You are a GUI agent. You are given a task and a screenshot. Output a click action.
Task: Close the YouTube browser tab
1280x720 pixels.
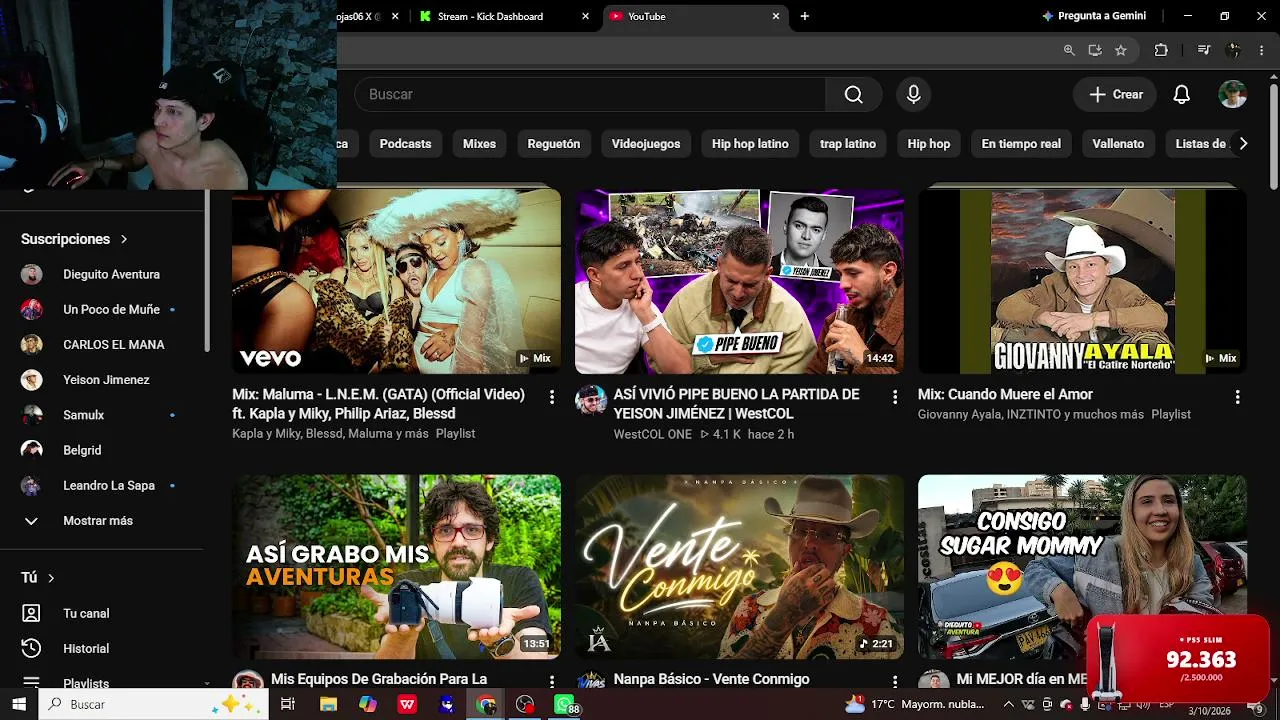tap(776, 16)
